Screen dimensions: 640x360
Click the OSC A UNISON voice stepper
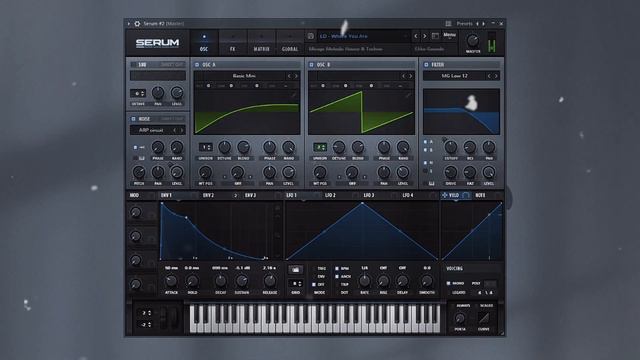(206, 147)
